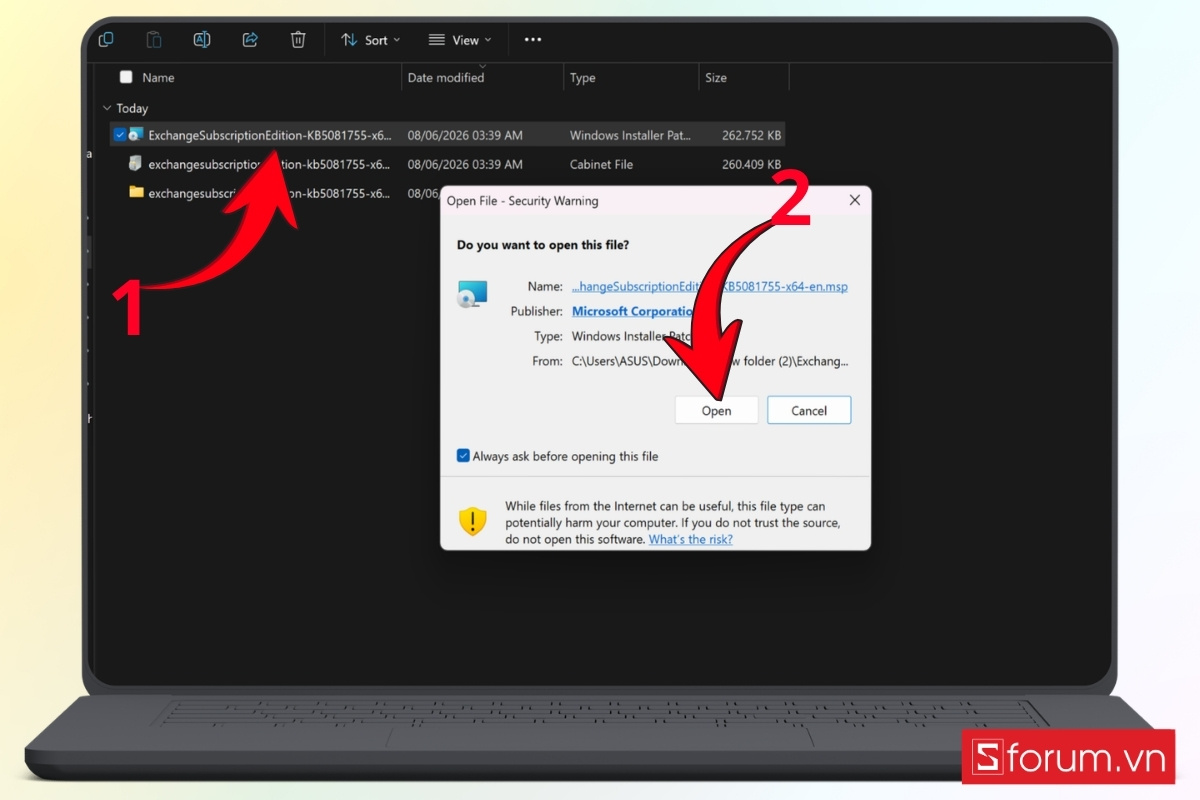1200x800 pixels.
Task: Collapse the Today group
Action: pos(107,108)
